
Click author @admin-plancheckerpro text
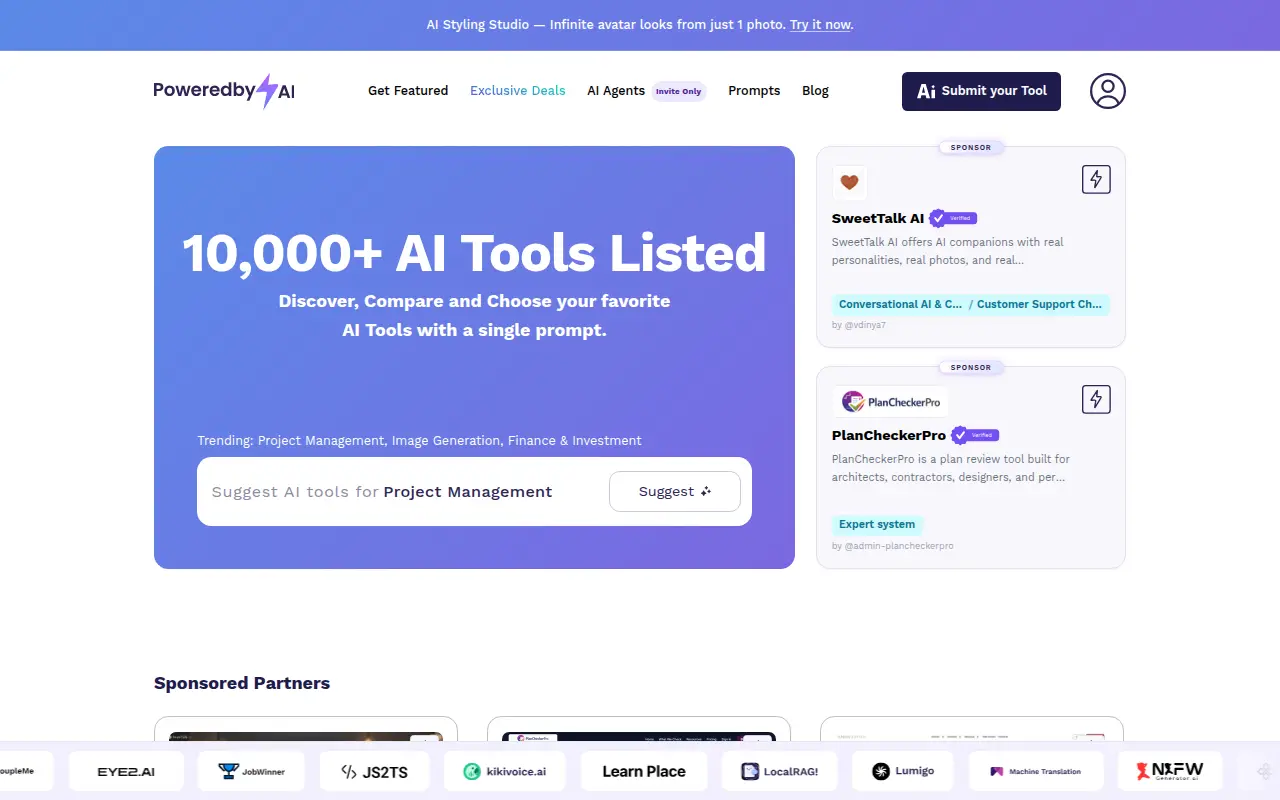coord(892,546)
